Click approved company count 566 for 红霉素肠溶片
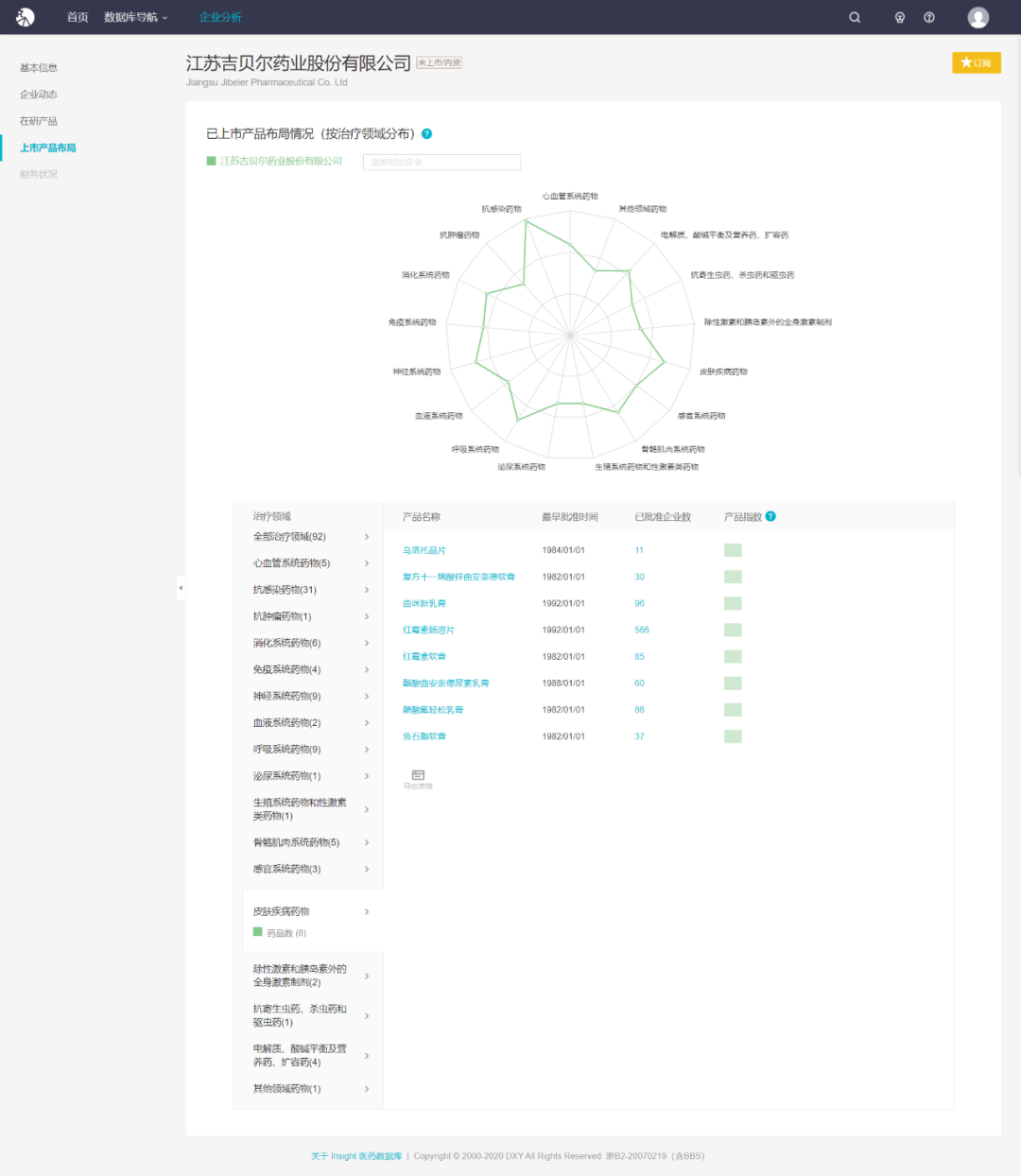This screenshot has width=1021, height=1176. pyautogui.click(x=642, y=630)
